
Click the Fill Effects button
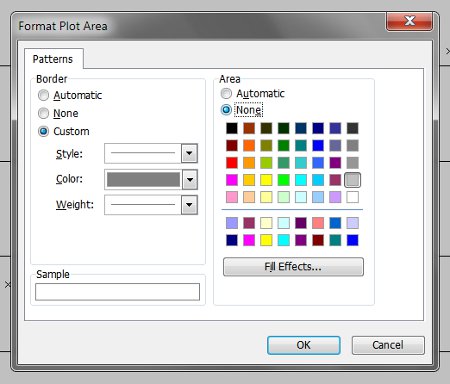pyautogui.click(x=293, y=267)
